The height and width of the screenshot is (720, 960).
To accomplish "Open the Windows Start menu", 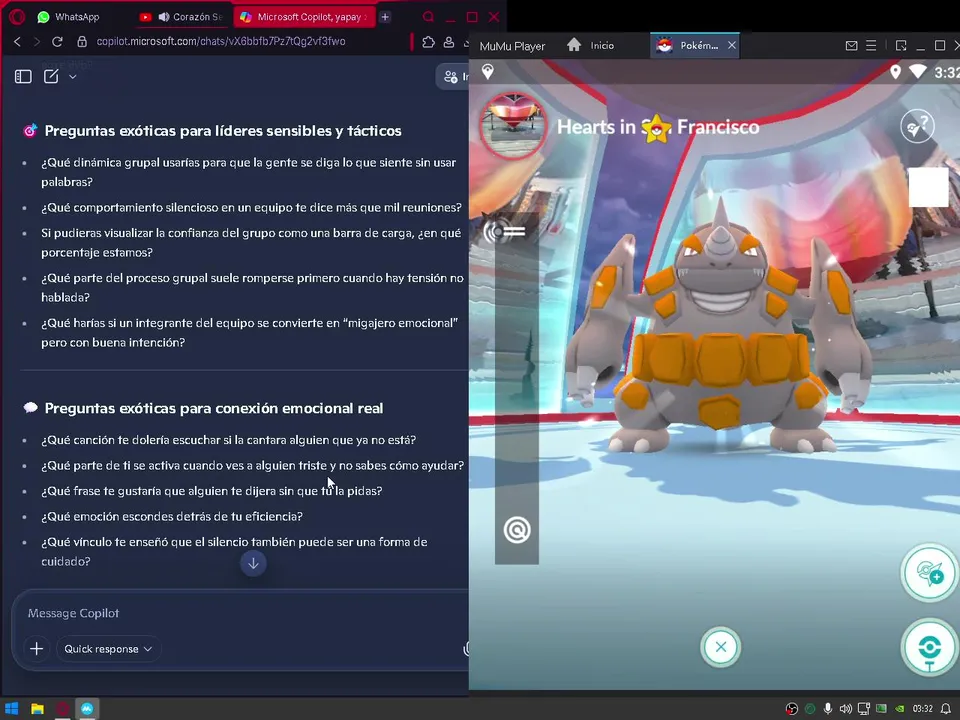I will point(12,709).
